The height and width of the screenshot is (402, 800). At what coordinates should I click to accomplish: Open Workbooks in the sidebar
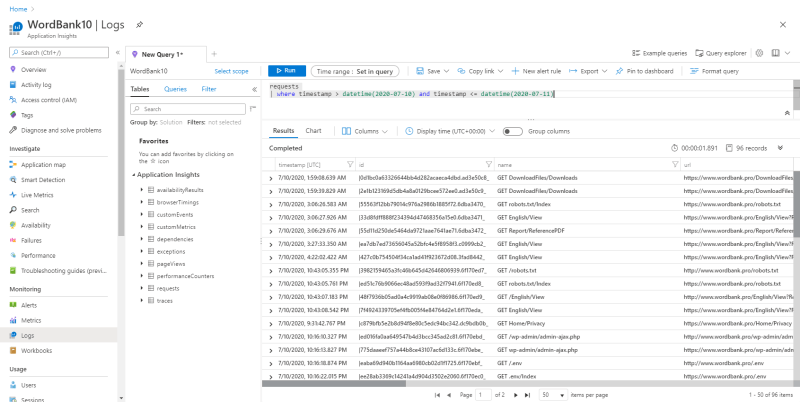tap(36, 350)
